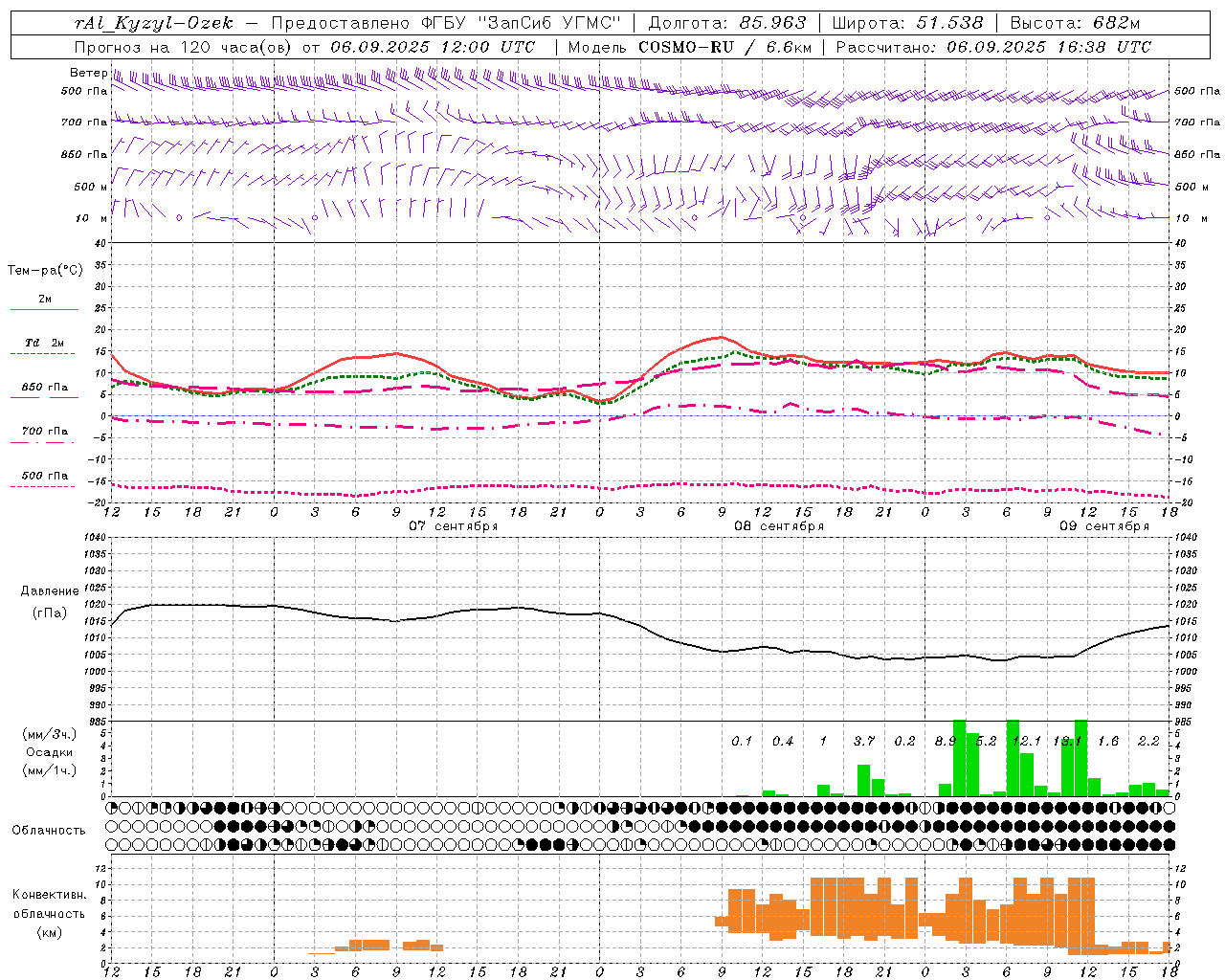Click the 2.2 precipitation total
1225x980 pixels.
[1148, 741]
